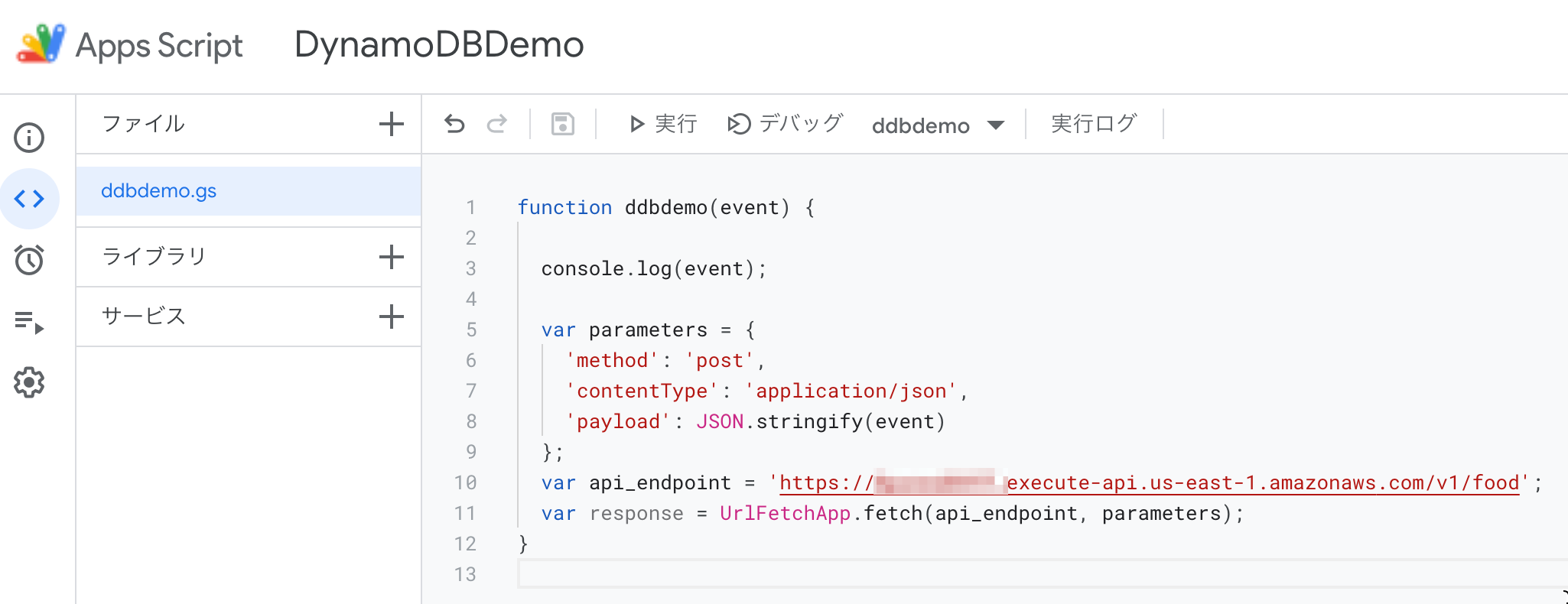The image size is (1568, 604).
Task: Click the ファイル section header
Action: [x=144, y=124]
